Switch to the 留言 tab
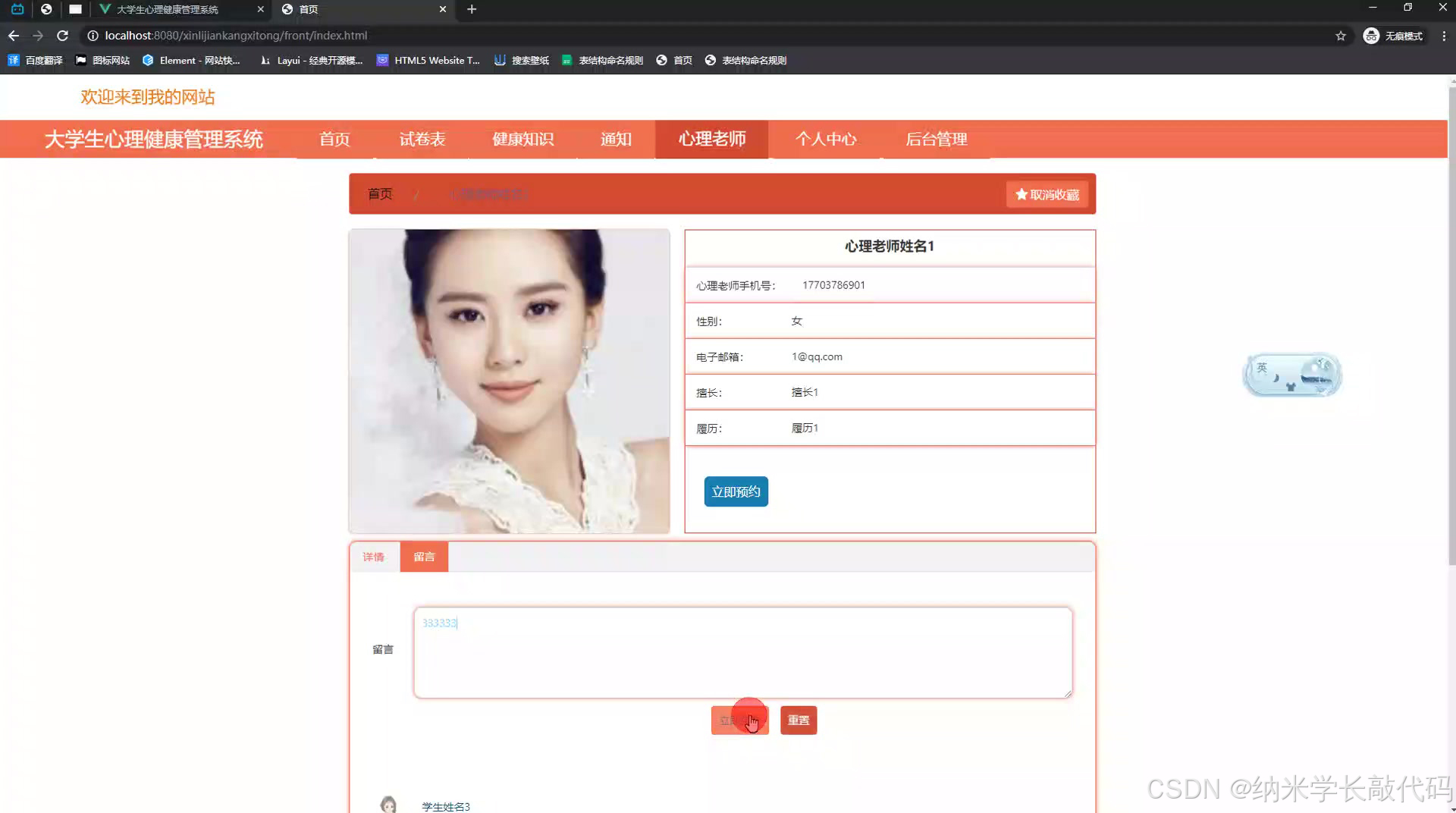1456x813 pixels. [424, 557]
